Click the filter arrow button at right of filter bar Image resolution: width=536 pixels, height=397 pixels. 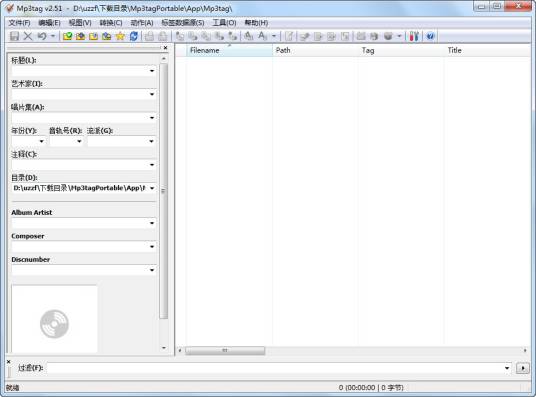point(523,368)
